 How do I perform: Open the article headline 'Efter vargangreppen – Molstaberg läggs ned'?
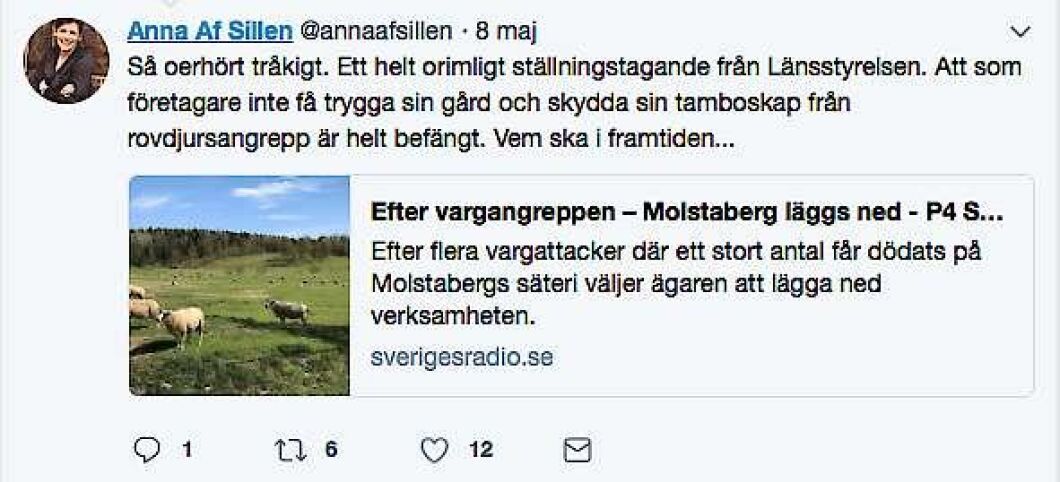point(686,213)
